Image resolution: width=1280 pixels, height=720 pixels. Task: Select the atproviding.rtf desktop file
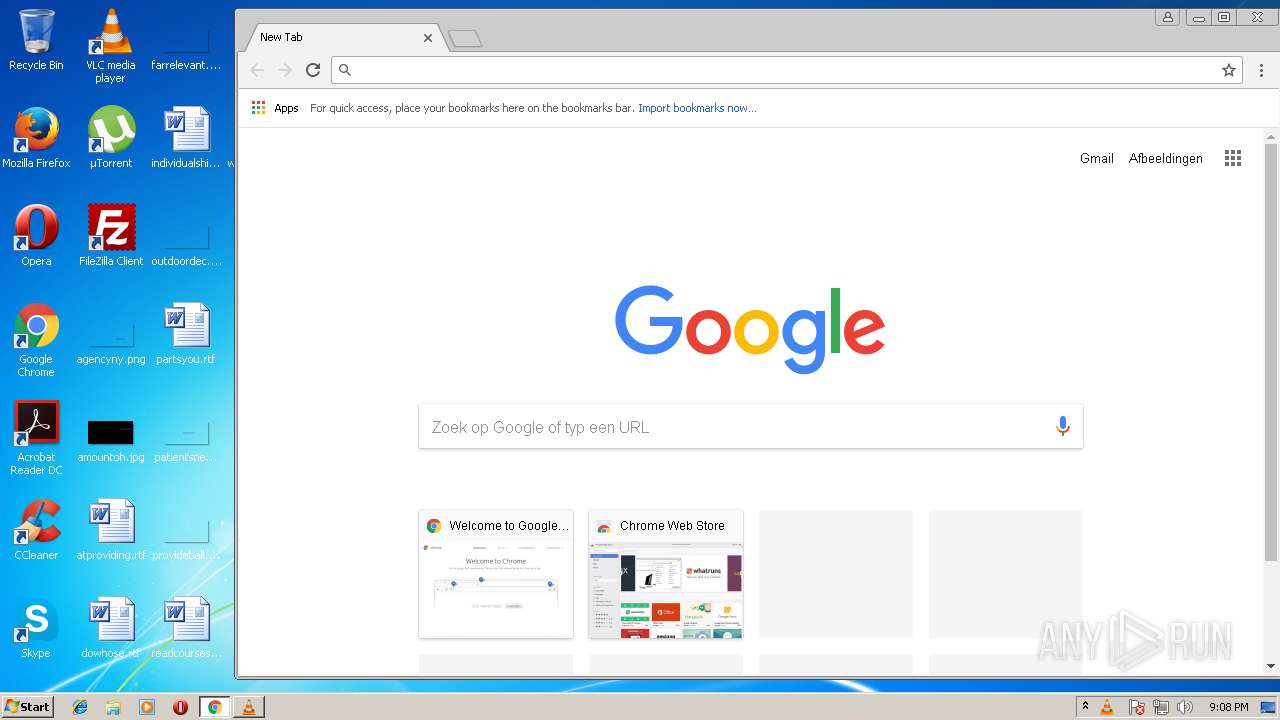(110, 530)
